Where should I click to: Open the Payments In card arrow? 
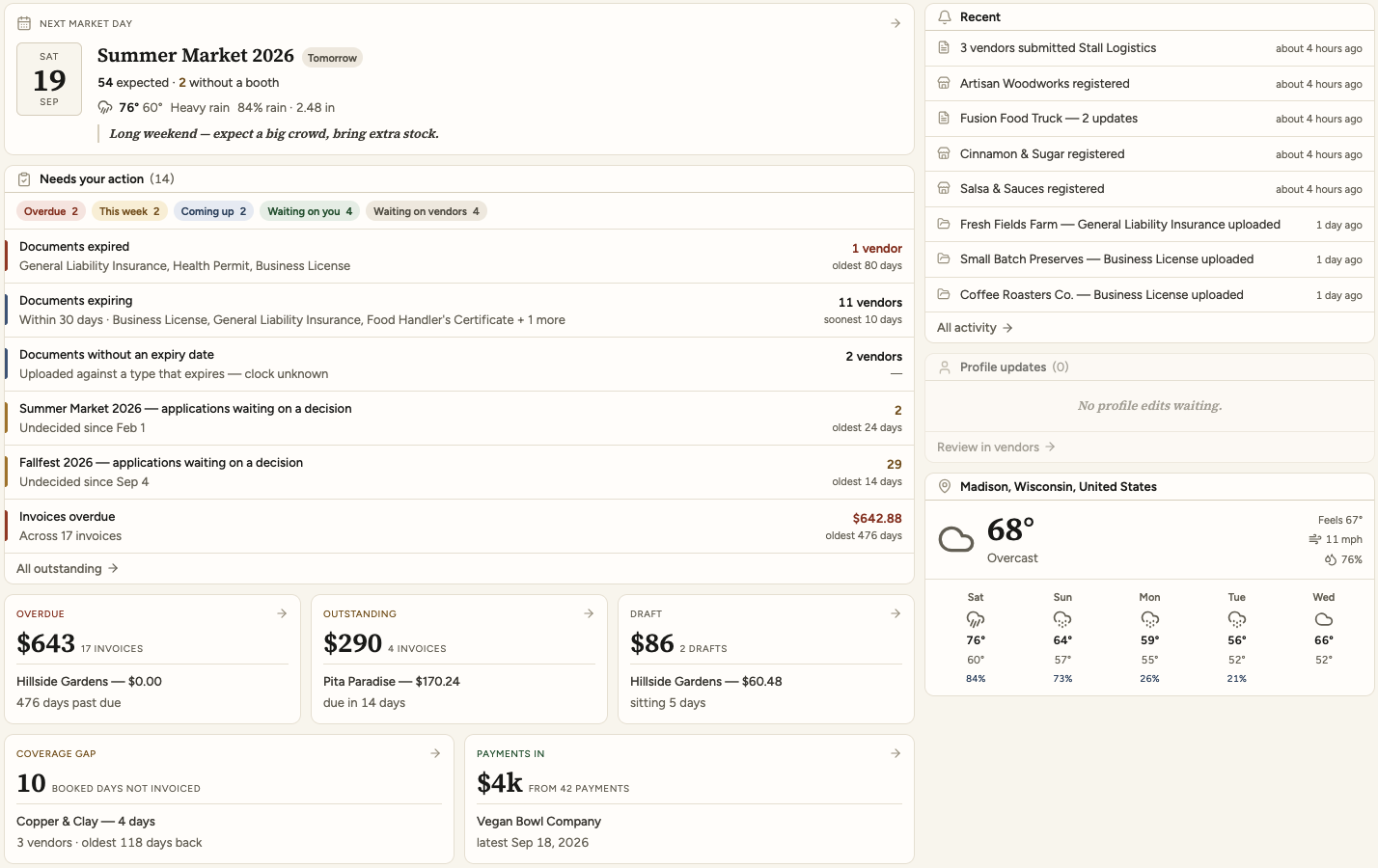896,753
